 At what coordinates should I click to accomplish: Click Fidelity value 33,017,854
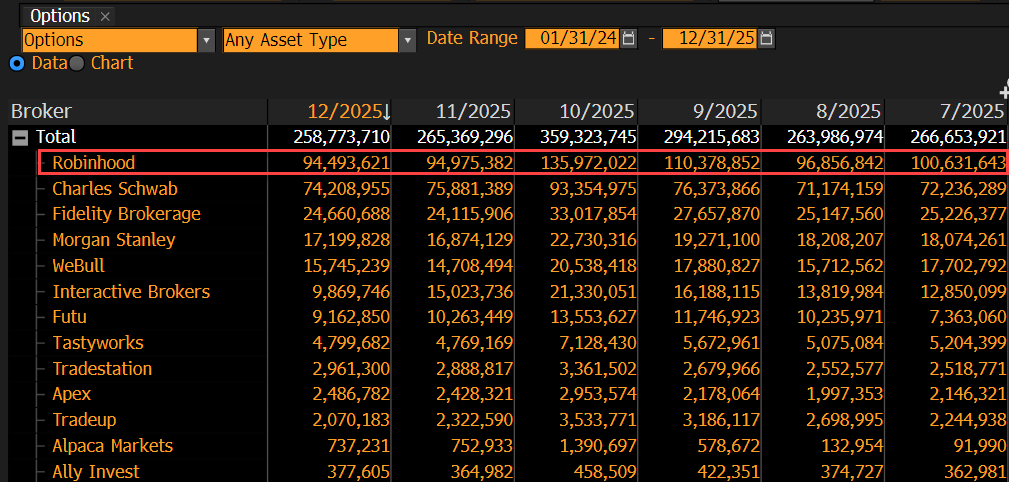(593, 214)
